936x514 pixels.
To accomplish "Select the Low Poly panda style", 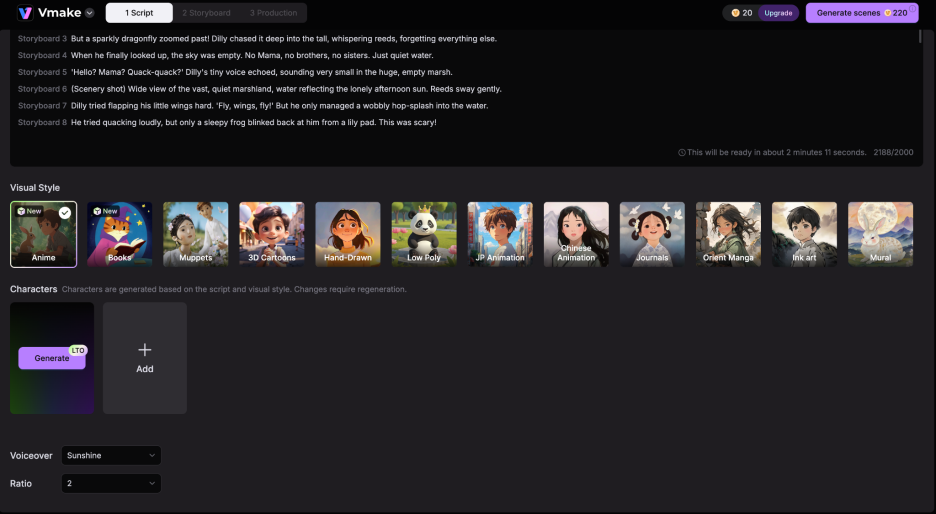I will [x=423, y=234].
